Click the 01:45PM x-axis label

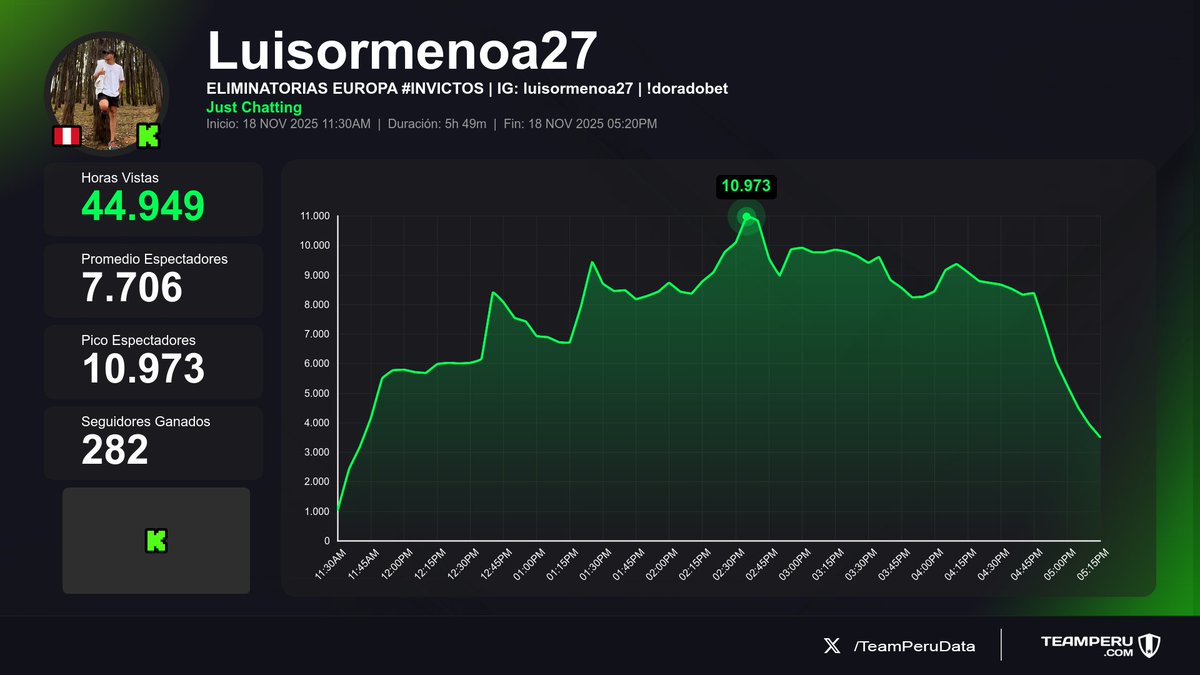click(630, 563)
